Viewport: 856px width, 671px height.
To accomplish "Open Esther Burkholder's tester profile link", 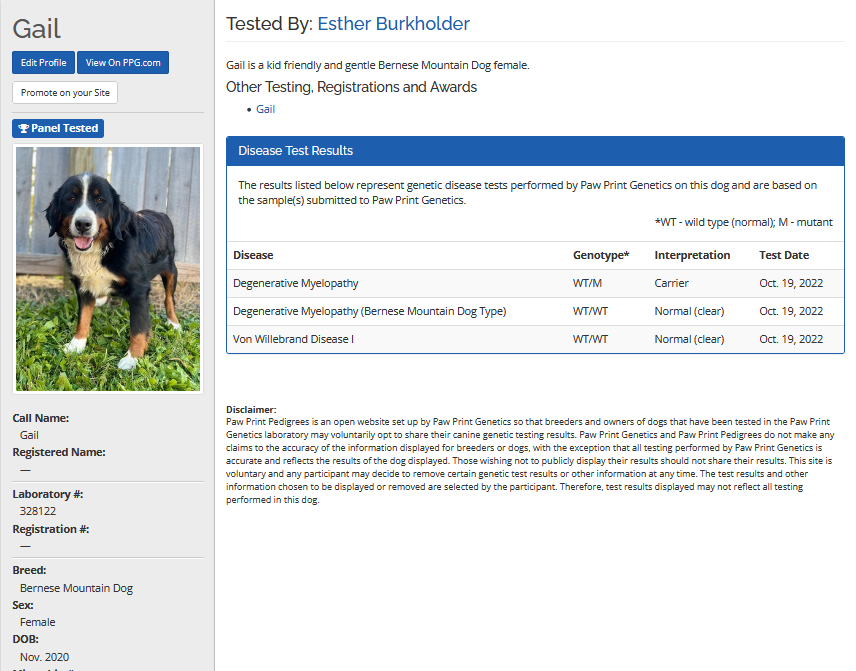I will click(x=393, y=24).
